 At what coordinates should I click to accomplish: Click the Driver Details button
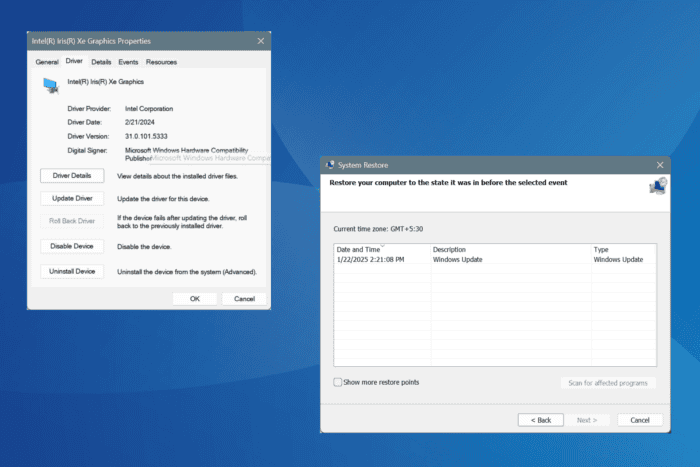point(72,175)
